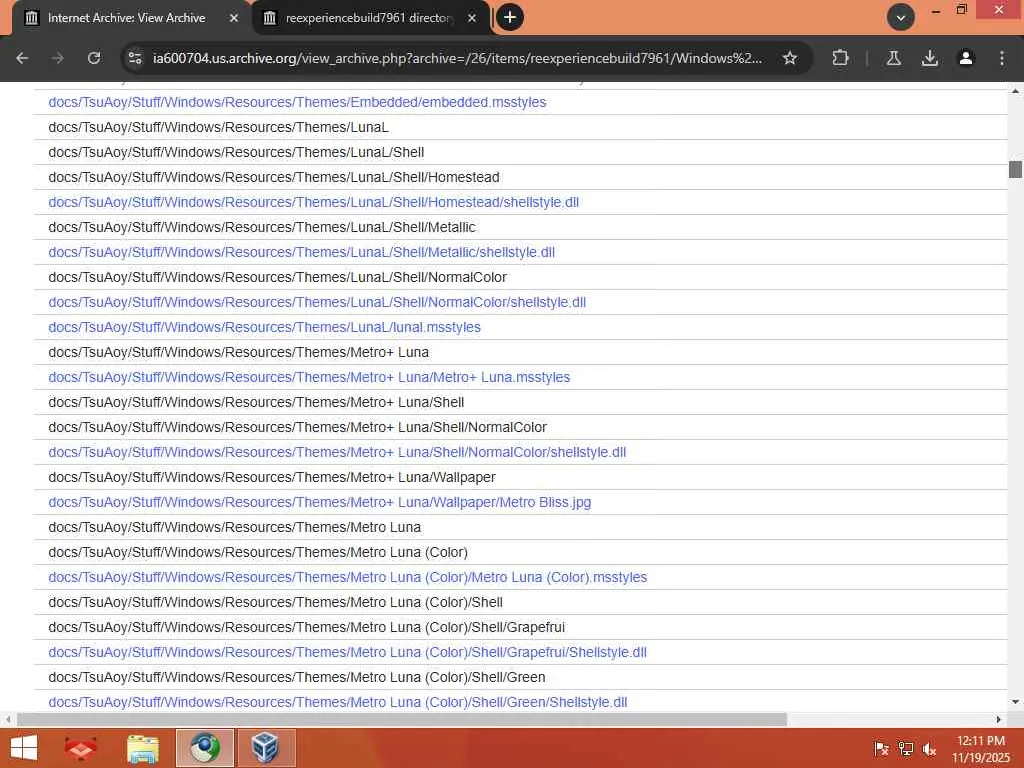The width and height of the screenshot is (1024, 768).
Task: Open lunal.msstyles file link
Action: 264,327
